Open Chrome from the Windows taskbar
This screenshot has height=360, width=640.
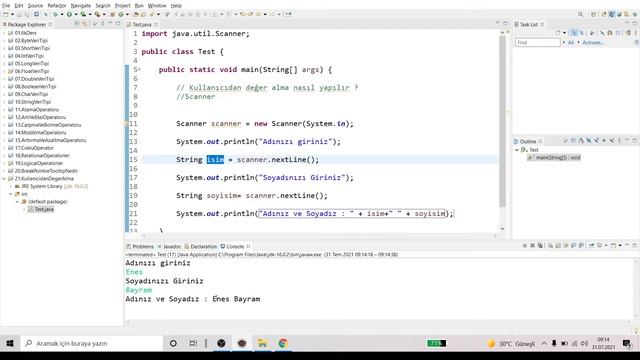click(283, 343)
